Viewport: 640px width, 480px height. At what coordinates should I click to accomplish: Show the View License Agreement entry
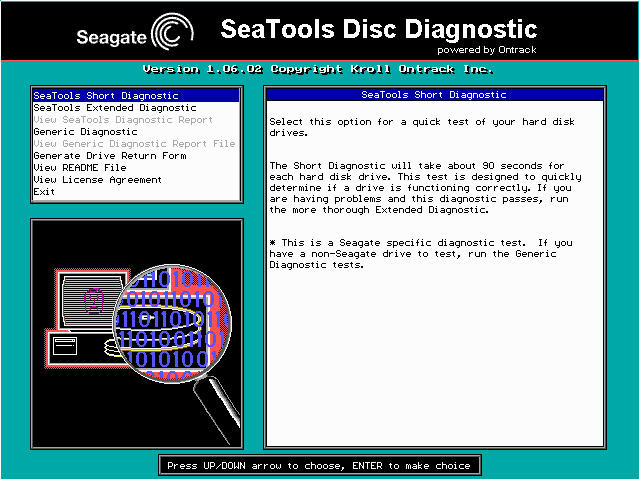click(x=97, y=180)
